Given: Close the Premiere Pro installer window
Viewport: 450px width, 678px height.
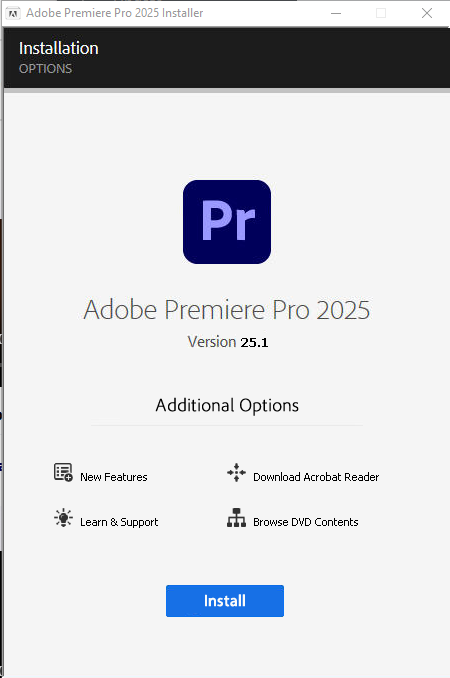Looking at the screenshot, I should [x=427, y=13].
